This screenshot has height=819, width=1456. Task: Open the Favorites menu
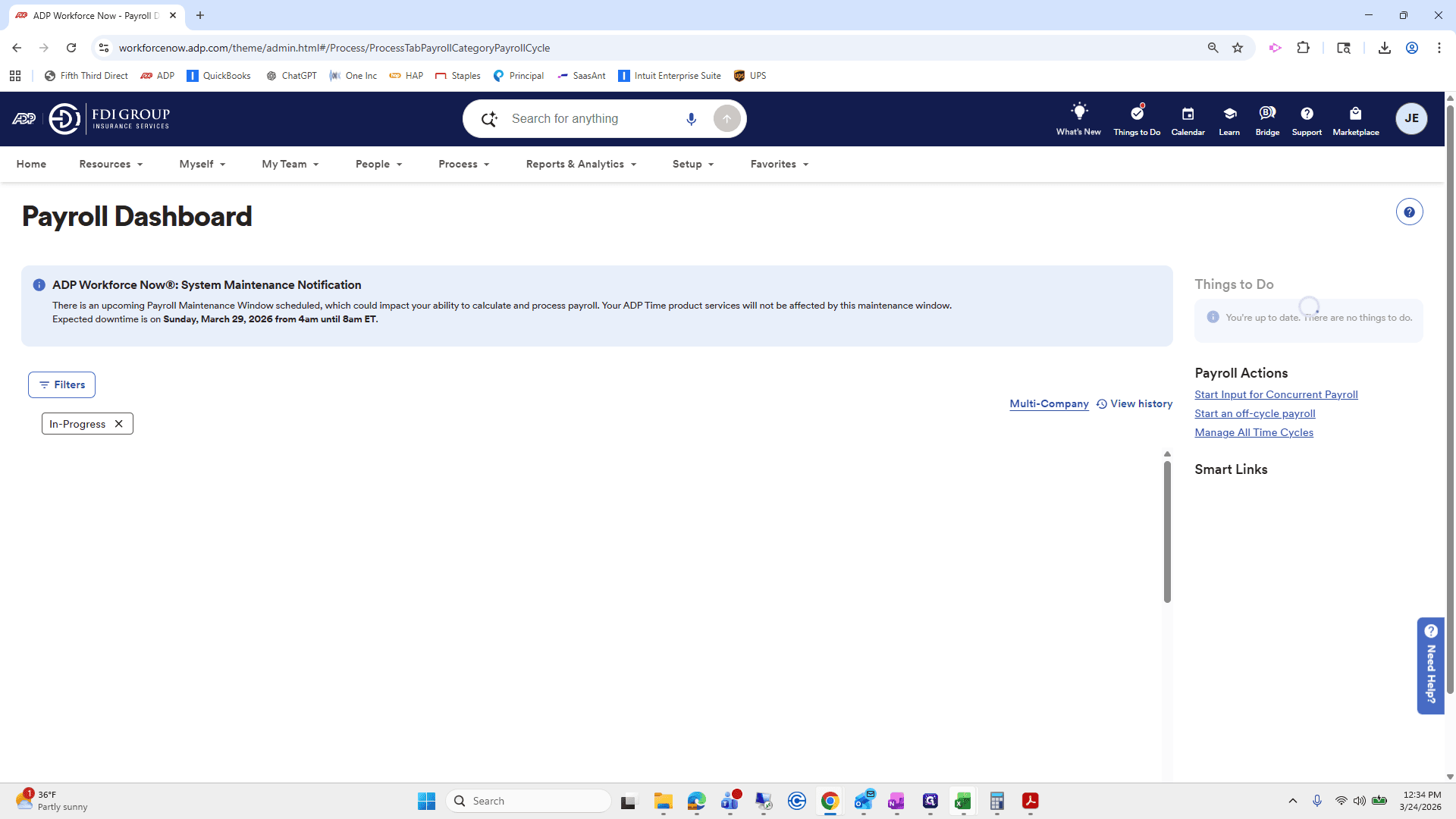coord(779,164)
